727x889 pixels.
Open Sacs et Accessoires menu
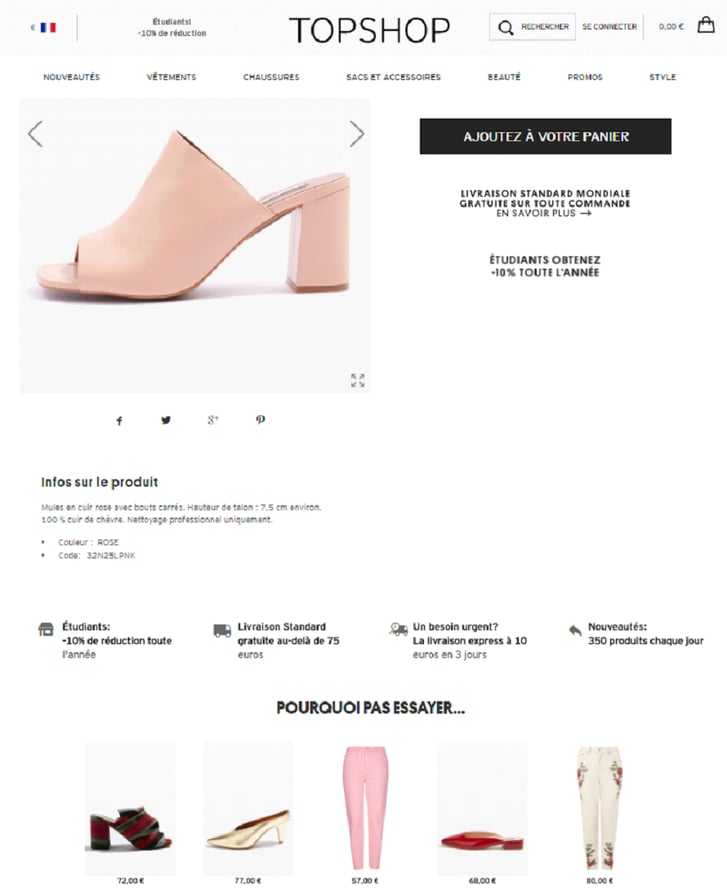tap(393, 77)
